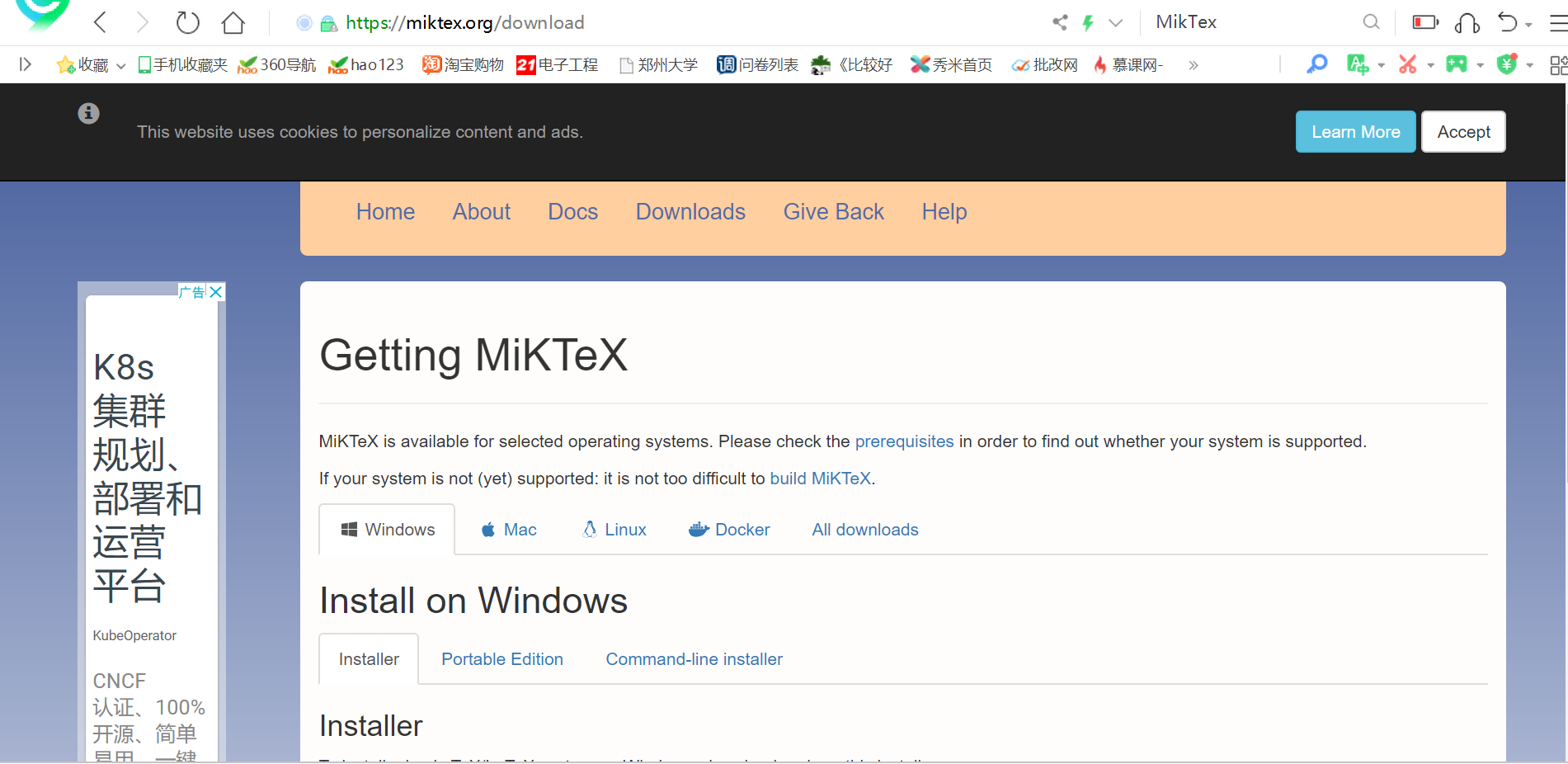Open the 360导航 bookmark
Screen dimensions: 1568x764
[276, 64]
